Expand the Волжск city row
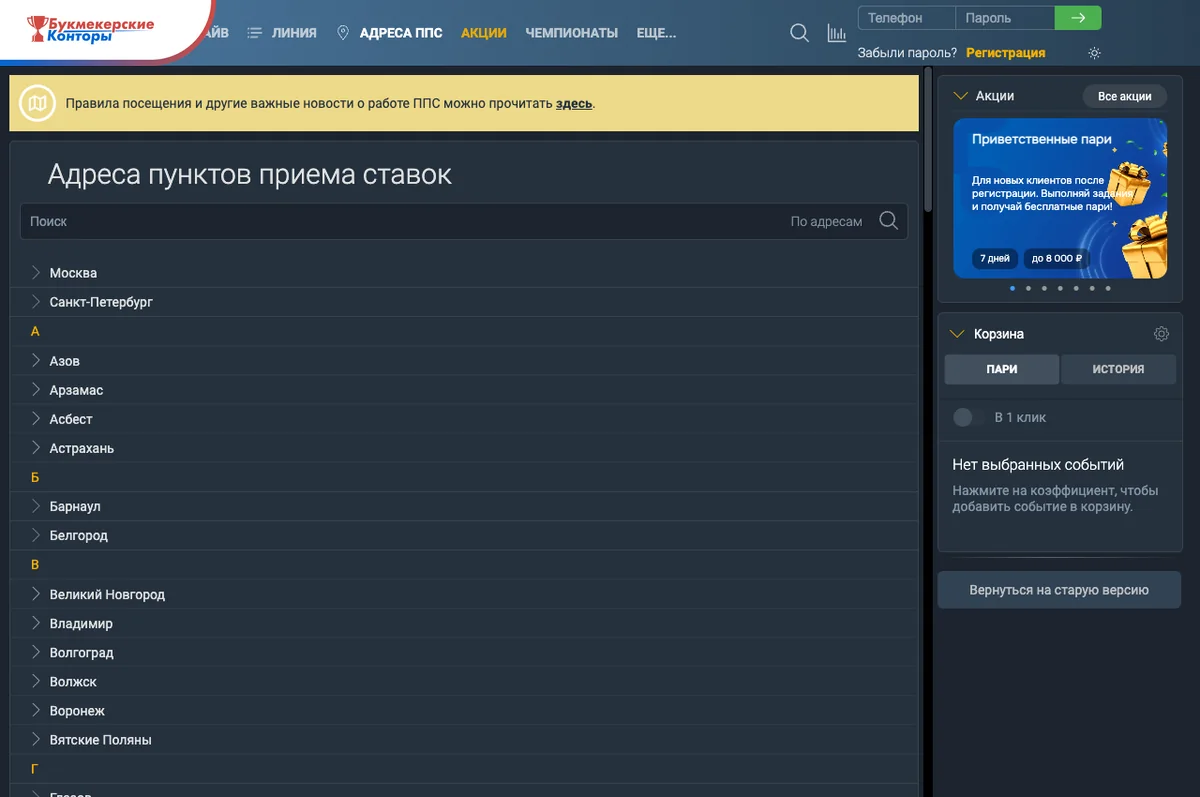The image size is (1200, 797). [x=464, y=681]
